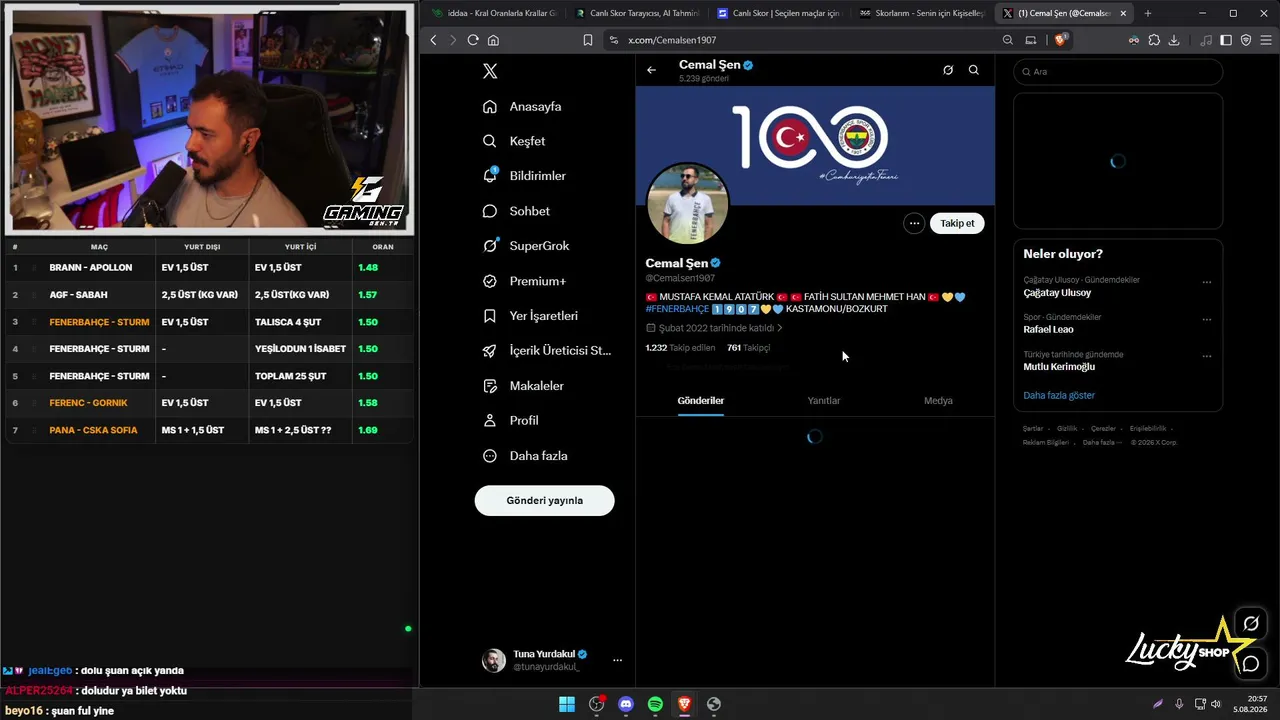Open the browser extensions puzzle icon

click(1154, 40)
